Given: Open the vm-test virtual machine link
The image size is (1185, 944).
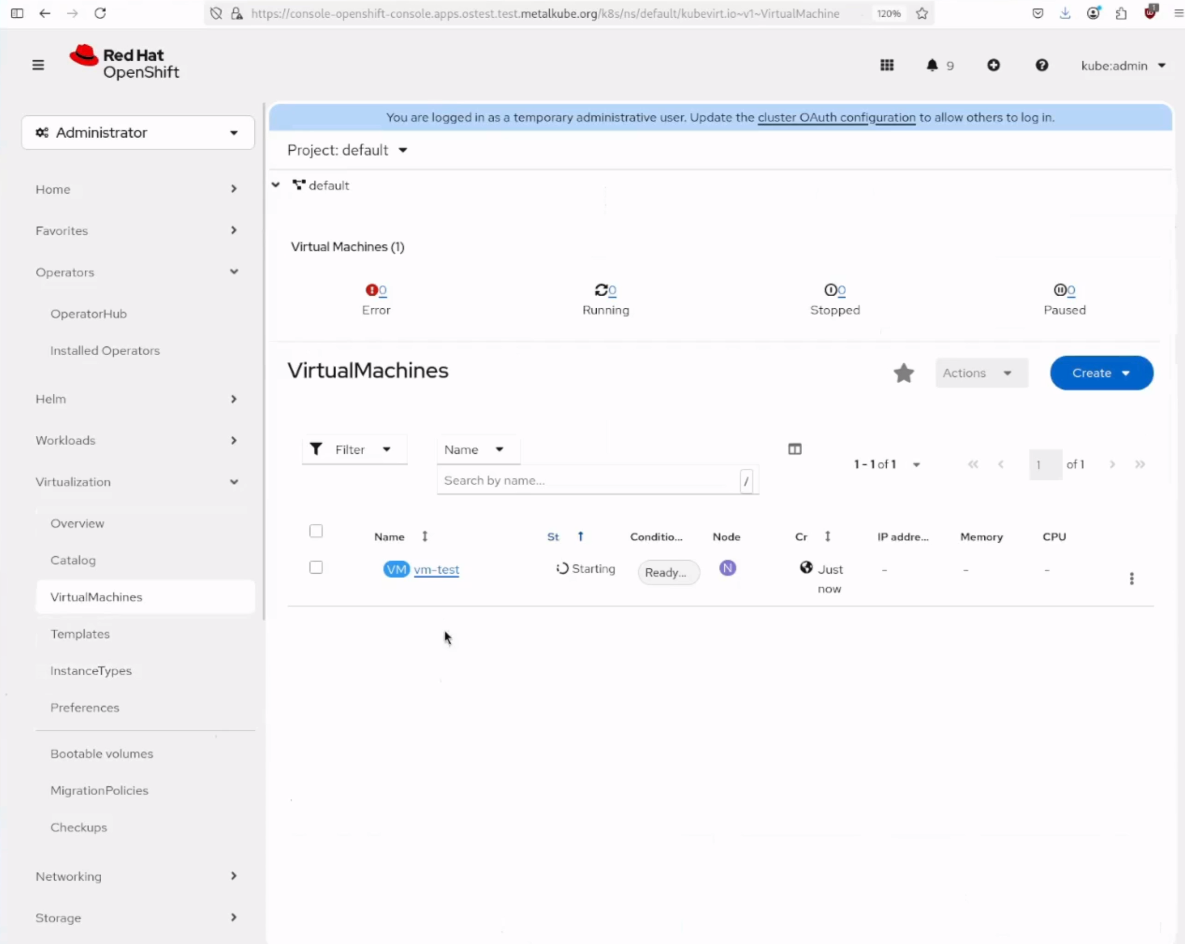Looking at the screenshot, I should coord(436,570).
